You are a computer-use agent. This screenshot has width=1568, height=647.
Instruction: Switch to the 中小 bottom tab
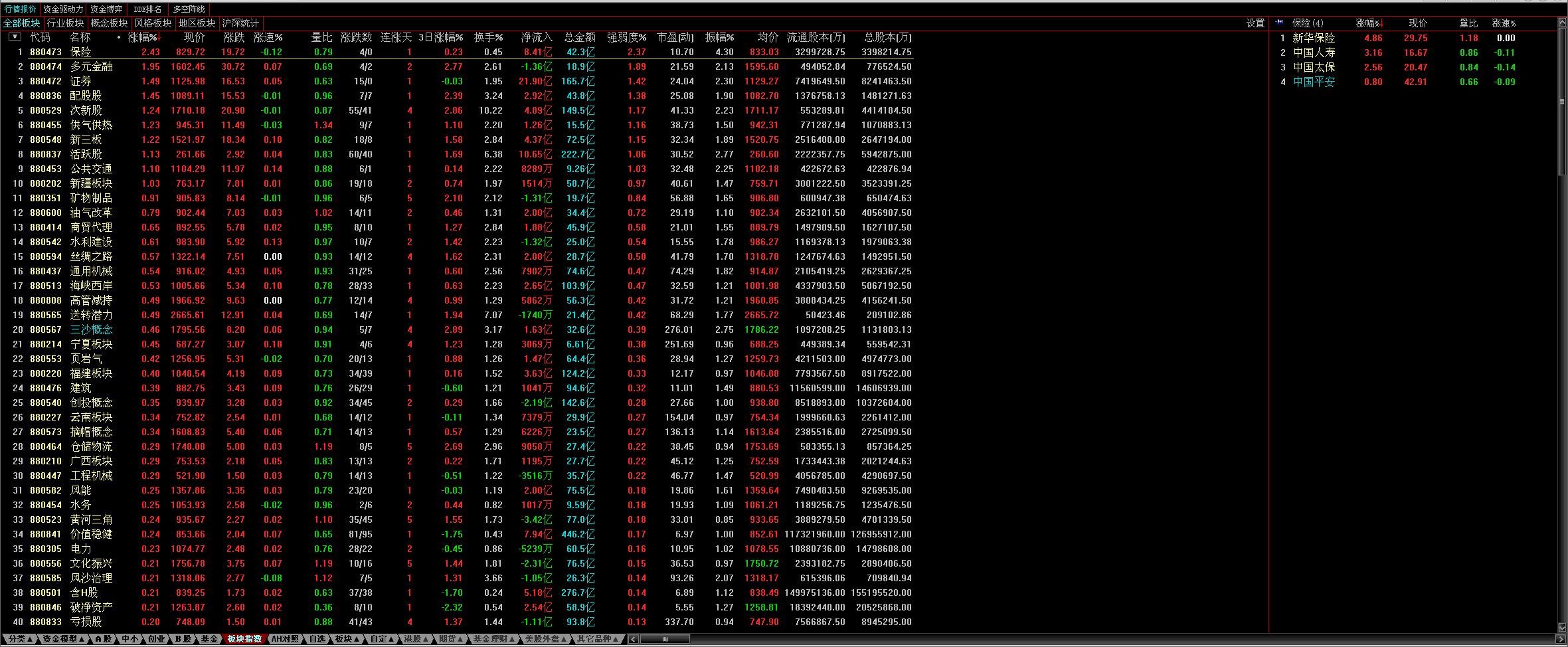click(x=130, y=639)
